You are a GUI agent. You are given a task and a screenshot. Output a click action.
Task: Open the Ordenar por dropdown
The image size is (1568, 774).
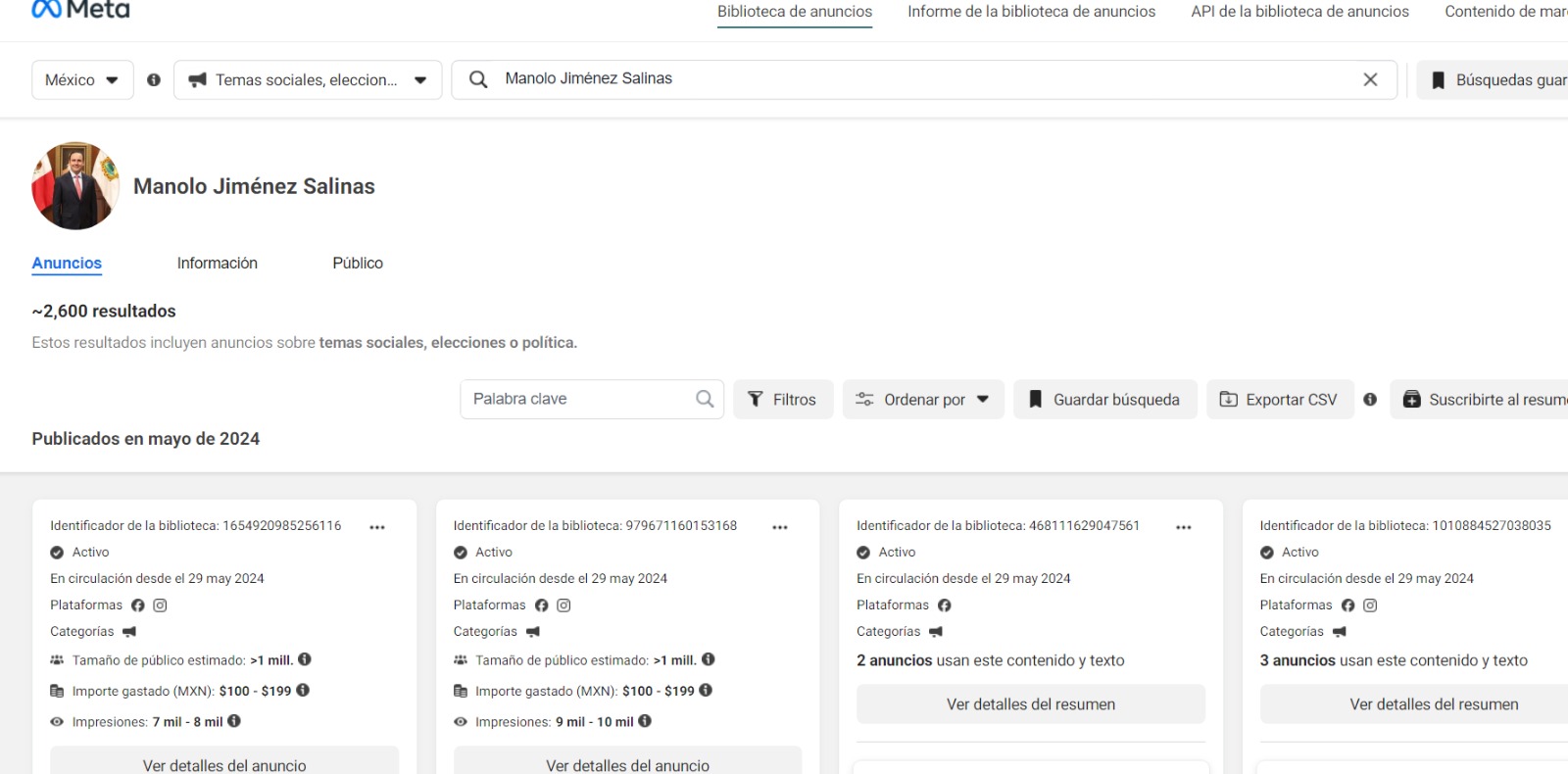pyautogui.click(x=923, y=399)
